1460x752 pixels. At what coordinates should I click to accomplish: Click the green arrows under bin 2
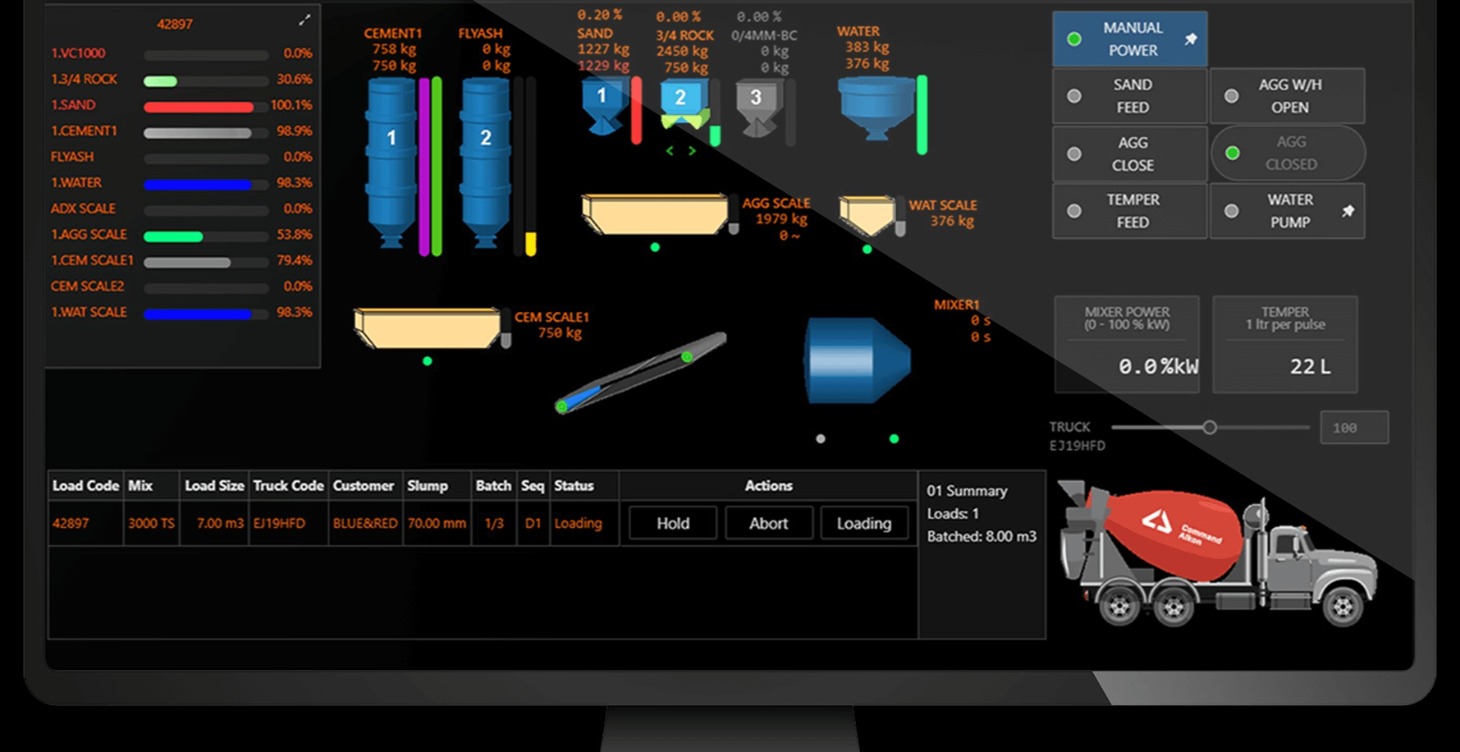[x=681, y=151]
